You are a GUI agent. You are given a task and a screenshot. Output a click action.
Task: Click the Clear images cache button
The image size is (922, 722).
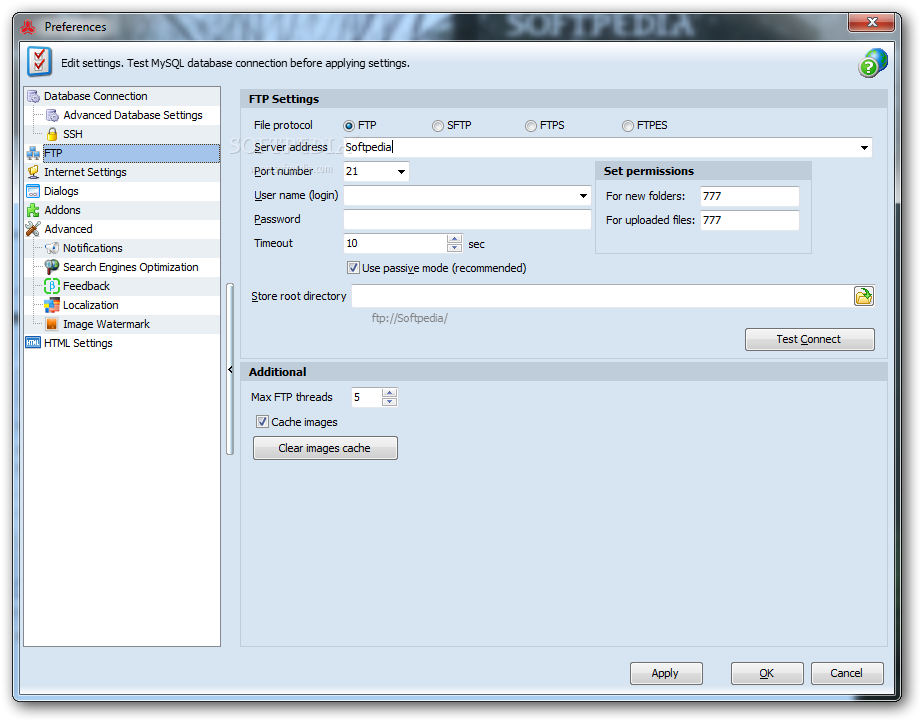(325, 448)
